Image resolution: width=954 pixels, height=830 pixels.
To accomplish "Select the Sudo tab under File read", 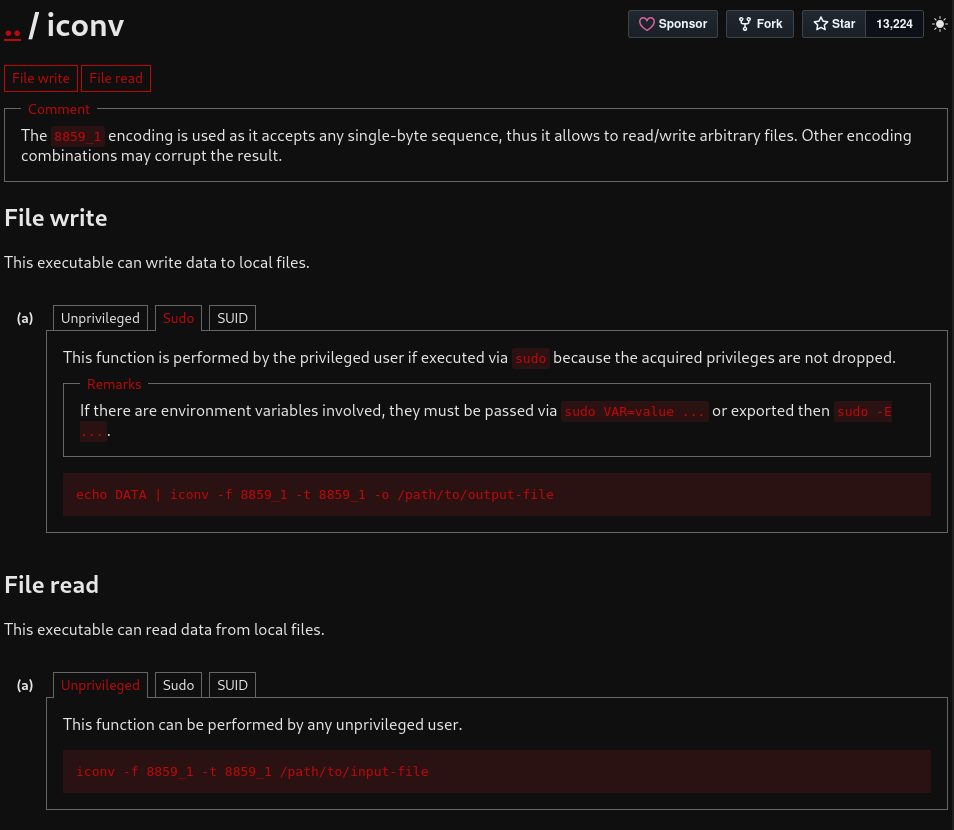I will [x=178, y=685].
